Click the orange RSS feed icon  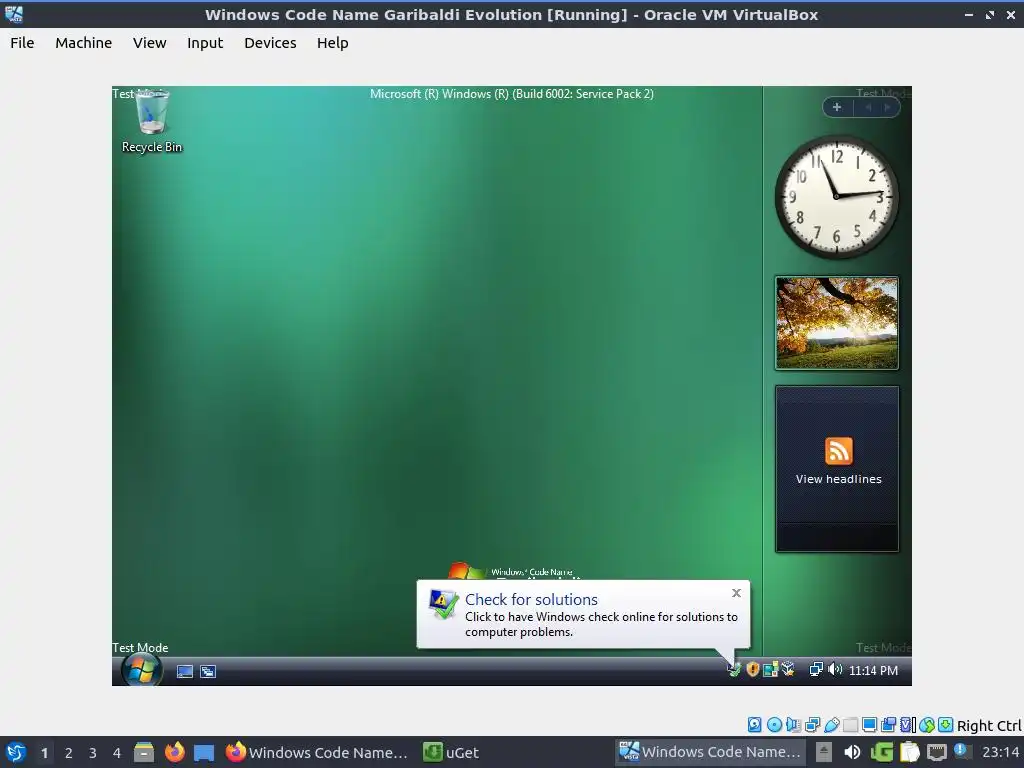point(839,451)
